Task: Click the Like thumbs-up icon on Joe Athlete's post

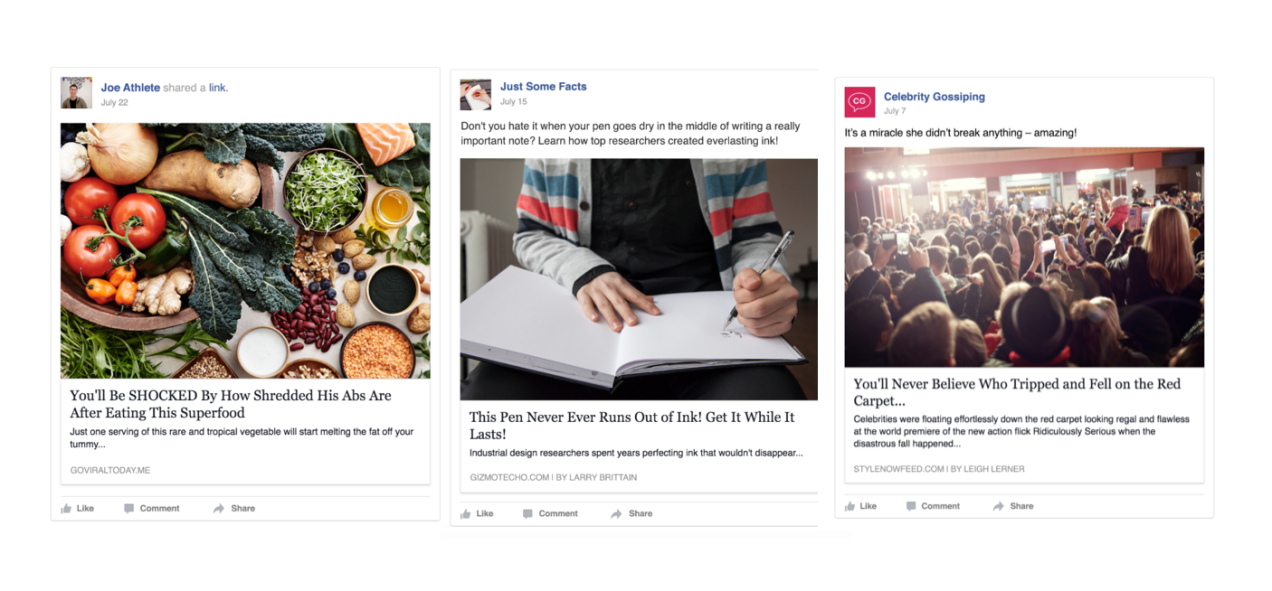Action: pyautogui.click(x=66, y=508)
